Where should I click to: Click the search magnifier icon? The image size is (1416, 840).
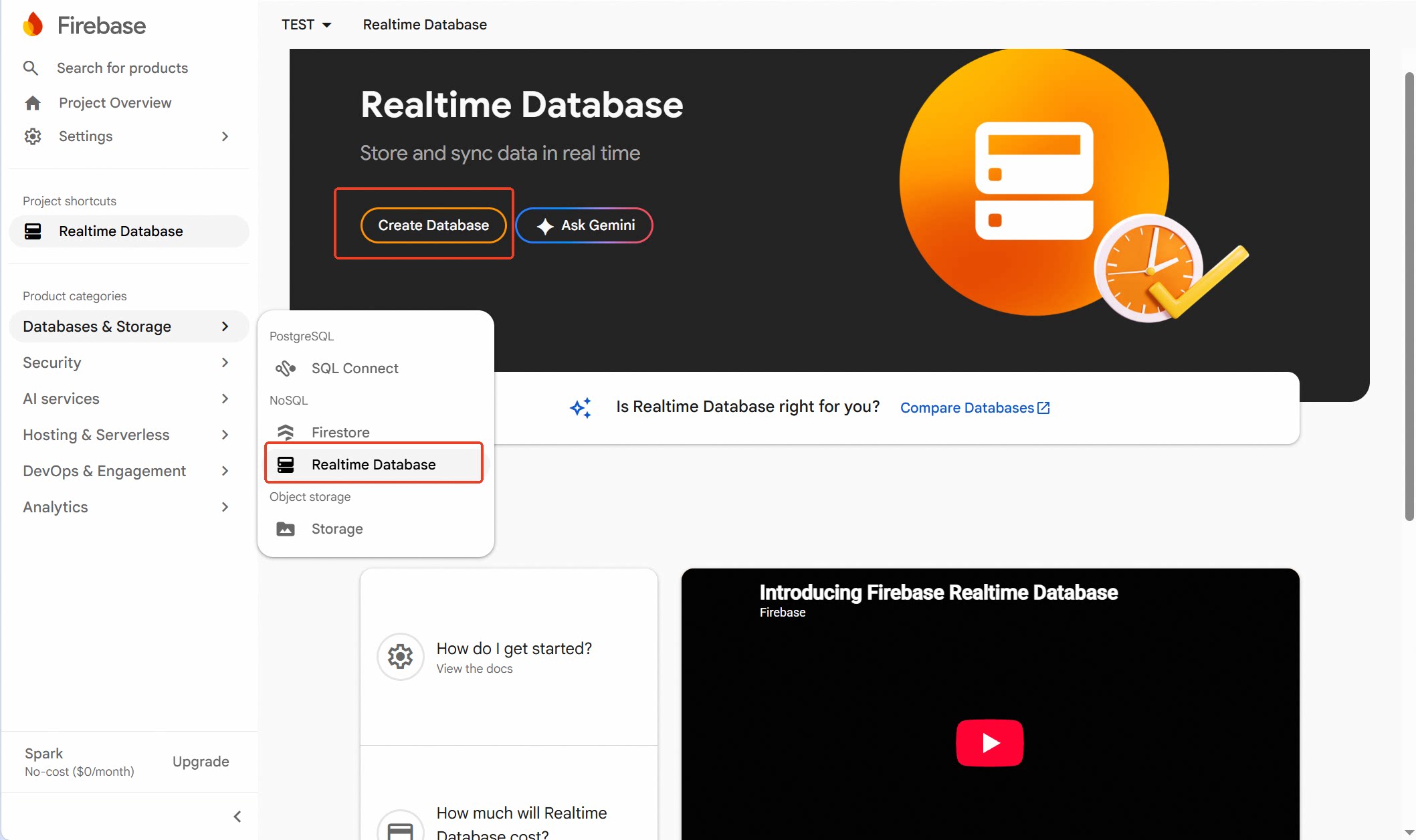(31, 68)
